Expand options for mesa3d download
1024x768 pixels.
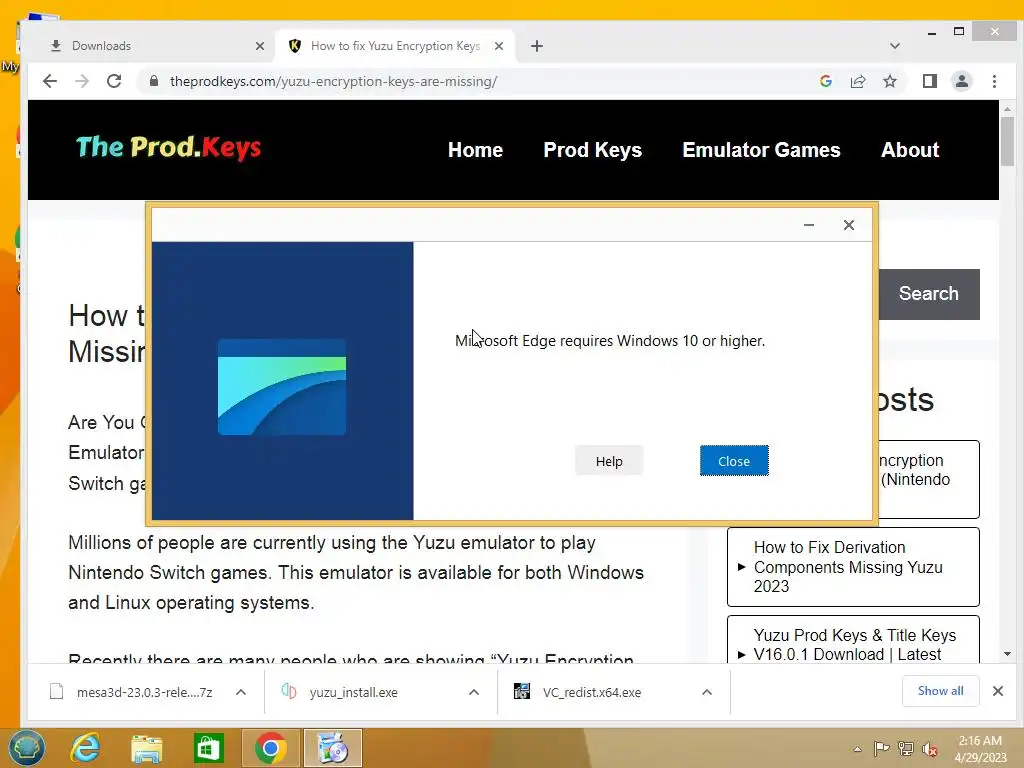click(x=241, y=692)
